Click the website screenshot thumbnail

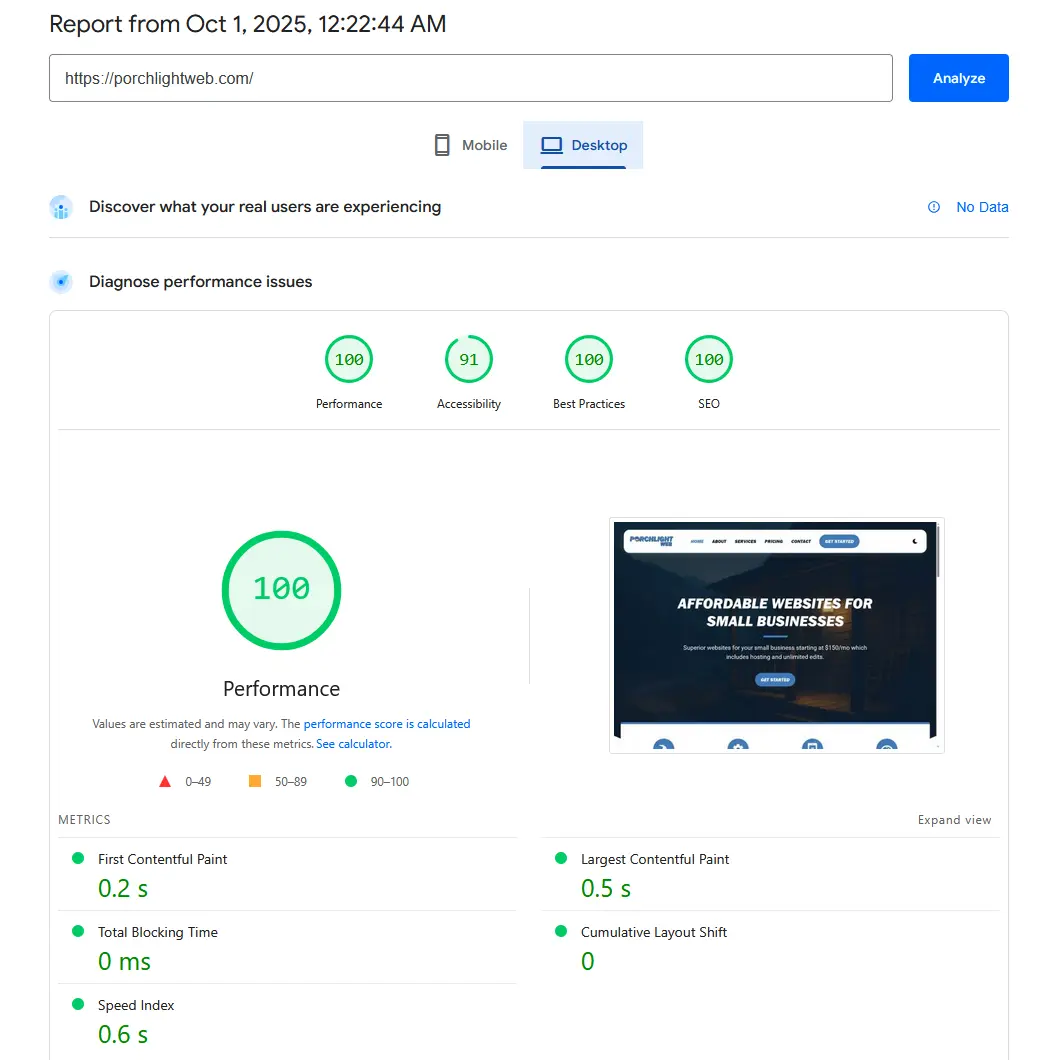776,635
